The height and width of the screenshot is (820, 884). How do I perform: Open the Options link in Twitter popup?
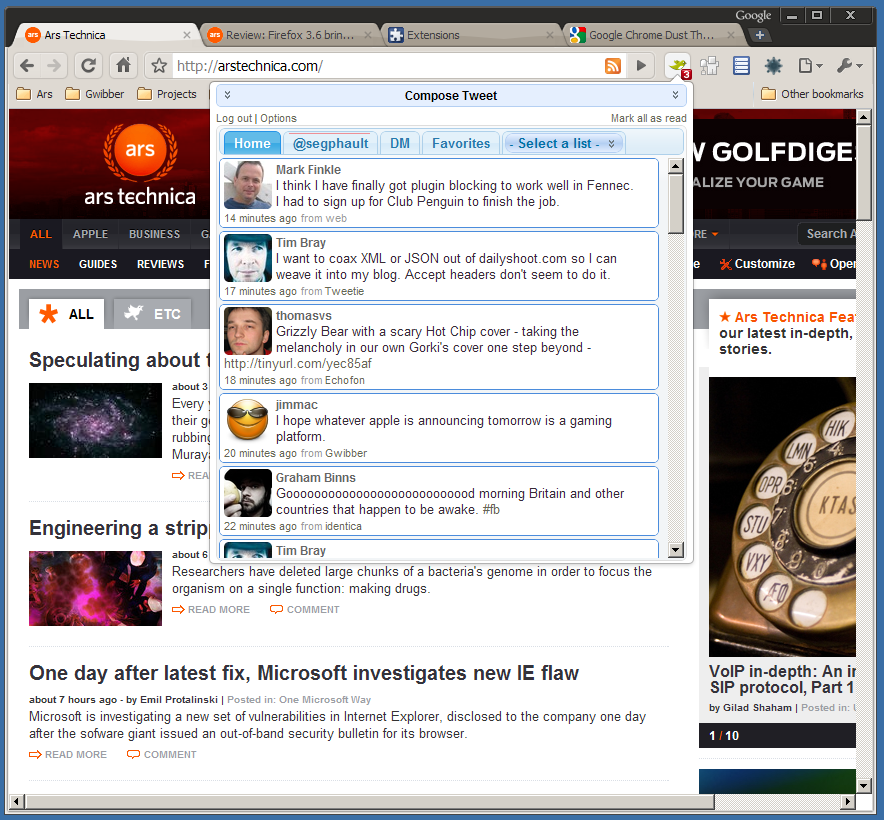point(279,118)
